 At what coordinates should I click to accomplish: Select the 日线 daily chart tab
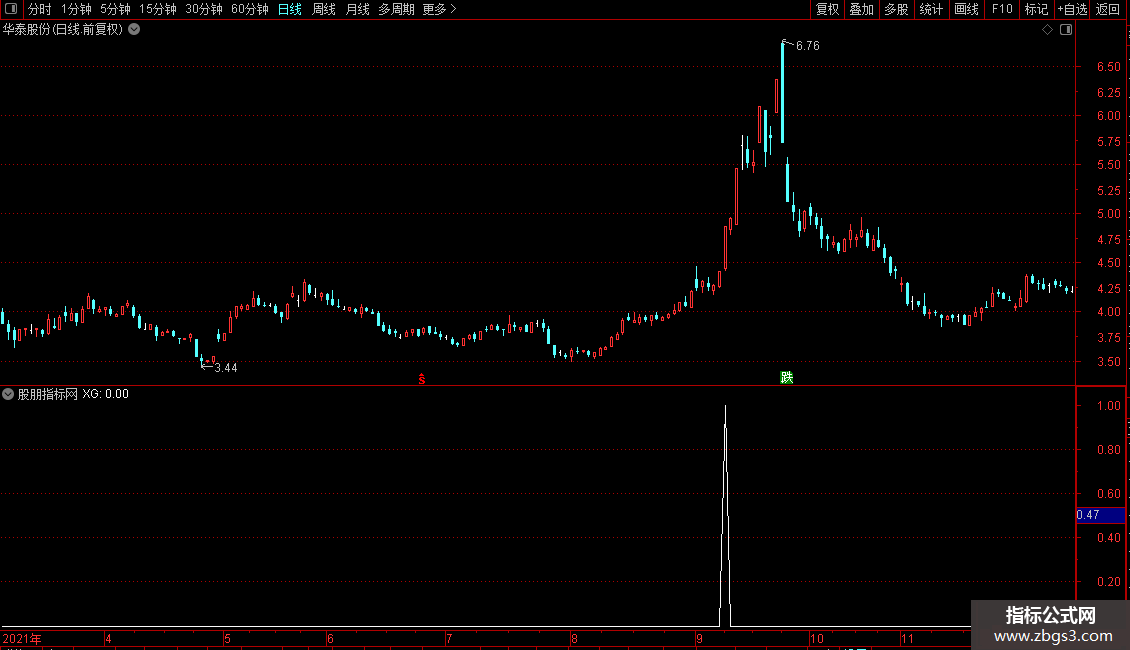tap(290, 9)
